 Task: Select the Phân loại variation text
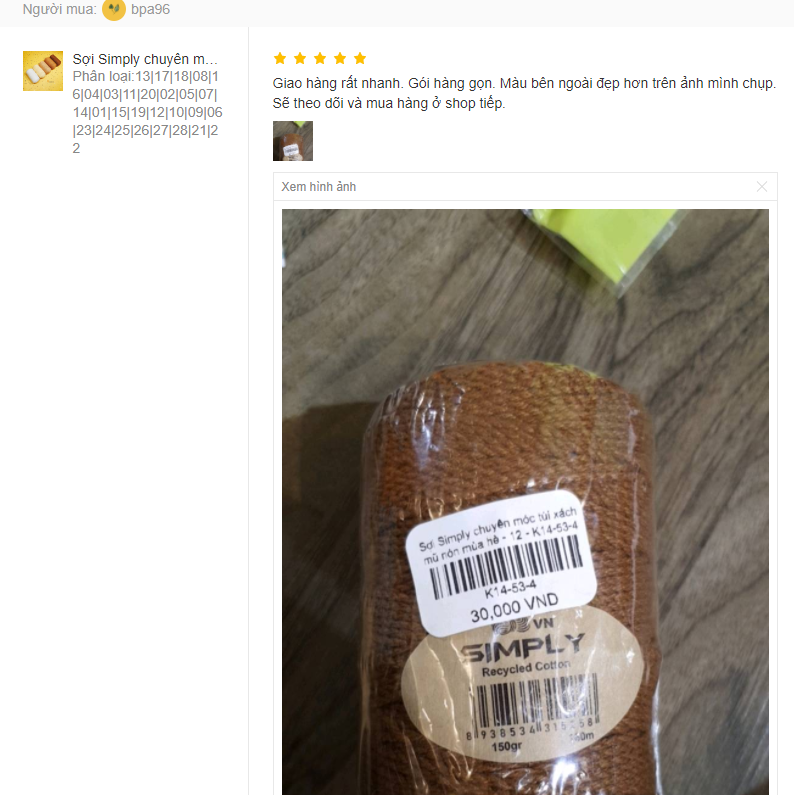(x=147, y=112)
